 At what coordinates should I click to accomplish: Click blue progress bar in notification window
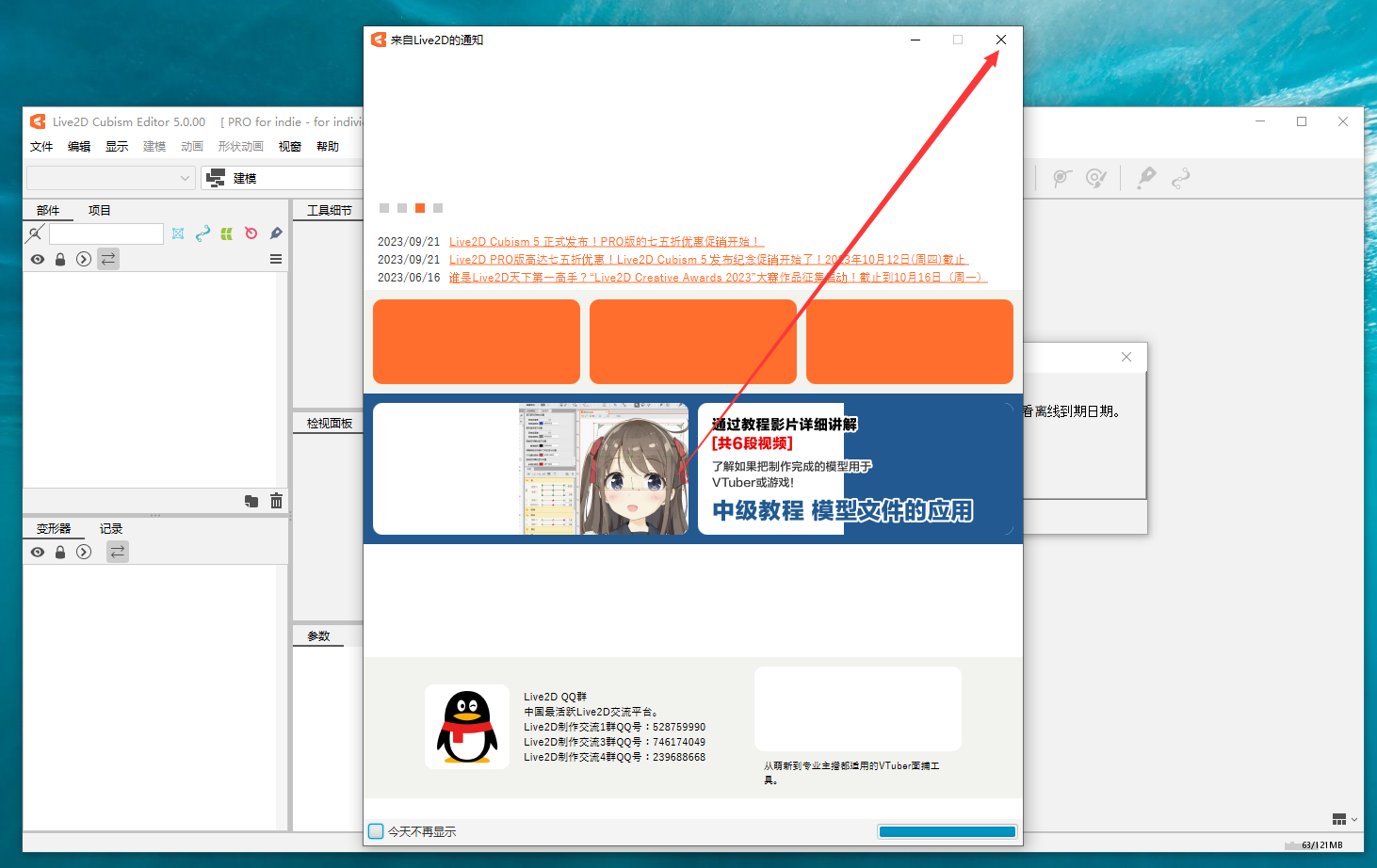pyautogui.click(x=947, y=831)
